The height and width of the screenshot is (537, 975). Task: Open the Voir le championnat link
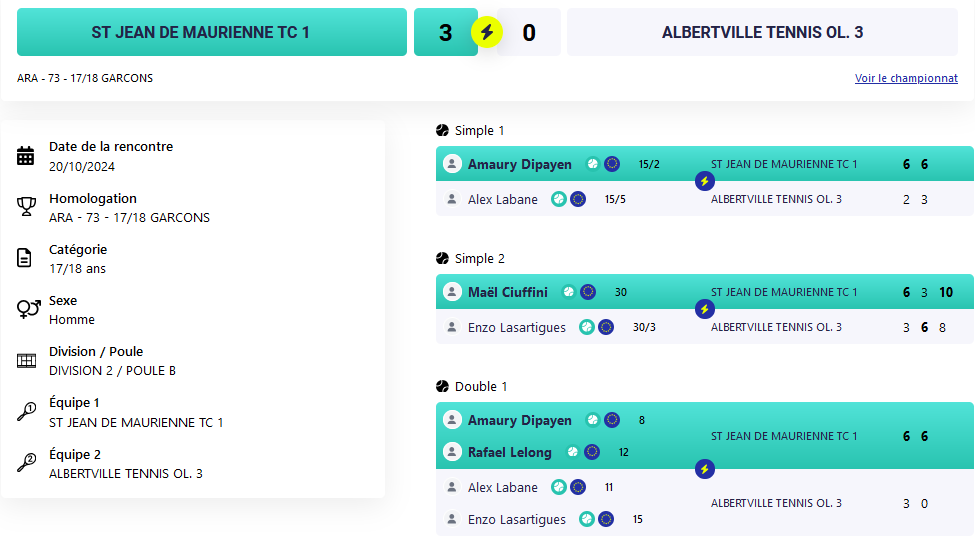click(906, 78)
